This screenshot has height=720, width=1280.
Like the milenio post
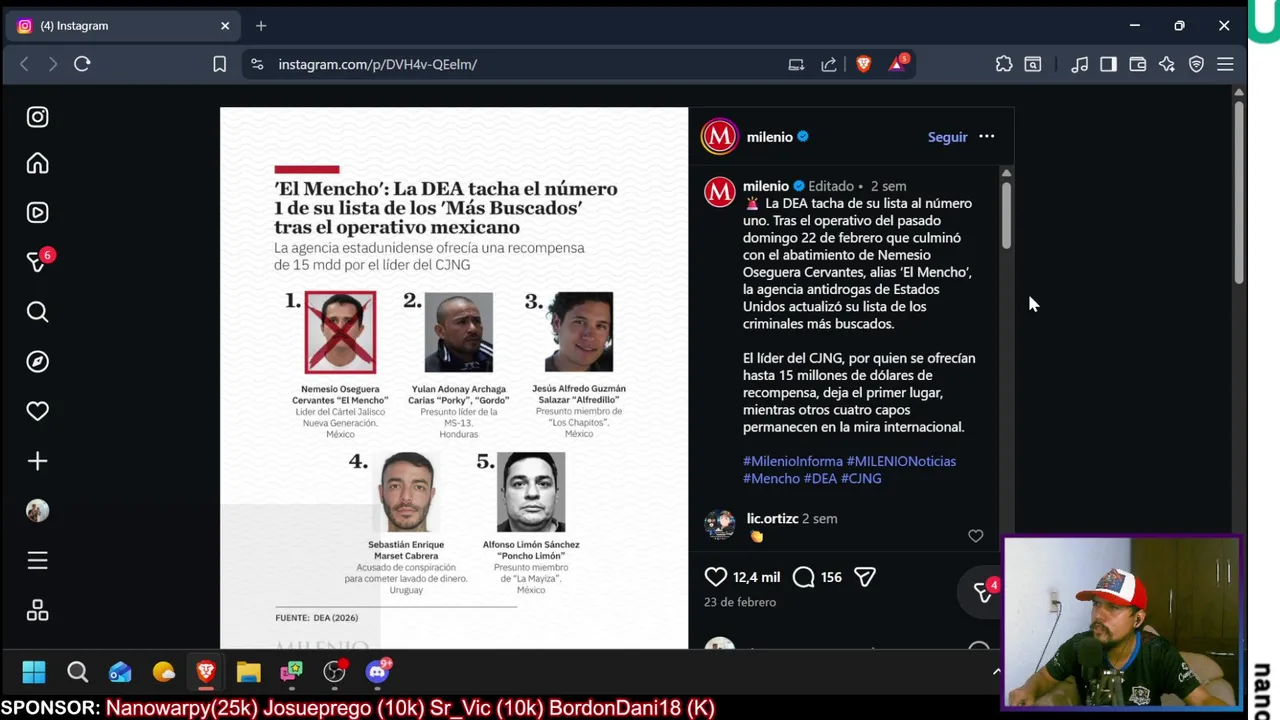click(x=716, y=577)
